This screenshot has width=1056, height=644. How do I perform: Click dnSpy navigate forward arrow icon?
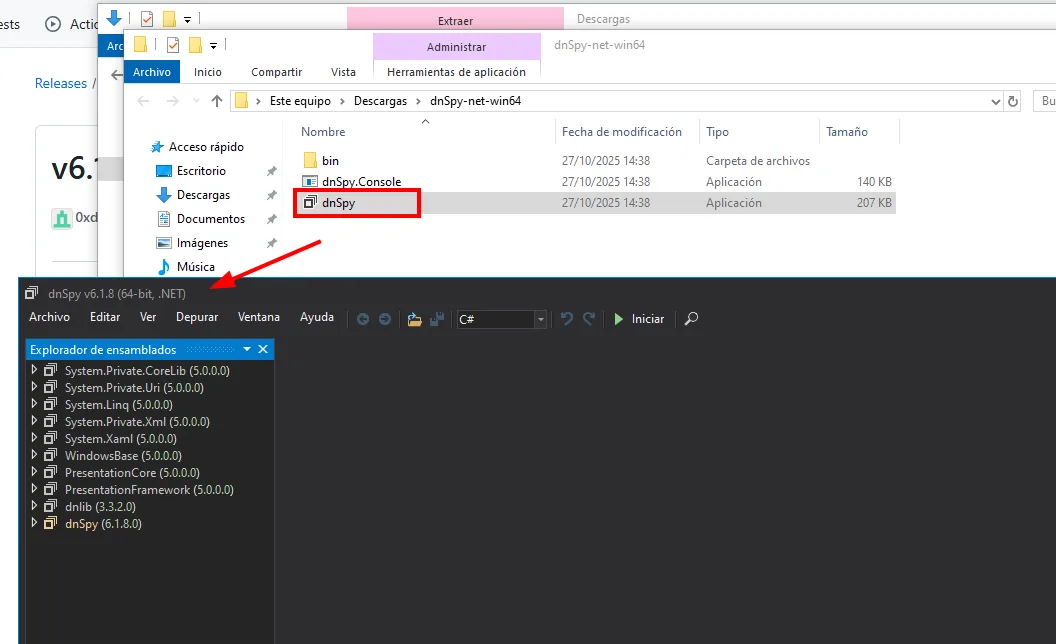(385, 319)
